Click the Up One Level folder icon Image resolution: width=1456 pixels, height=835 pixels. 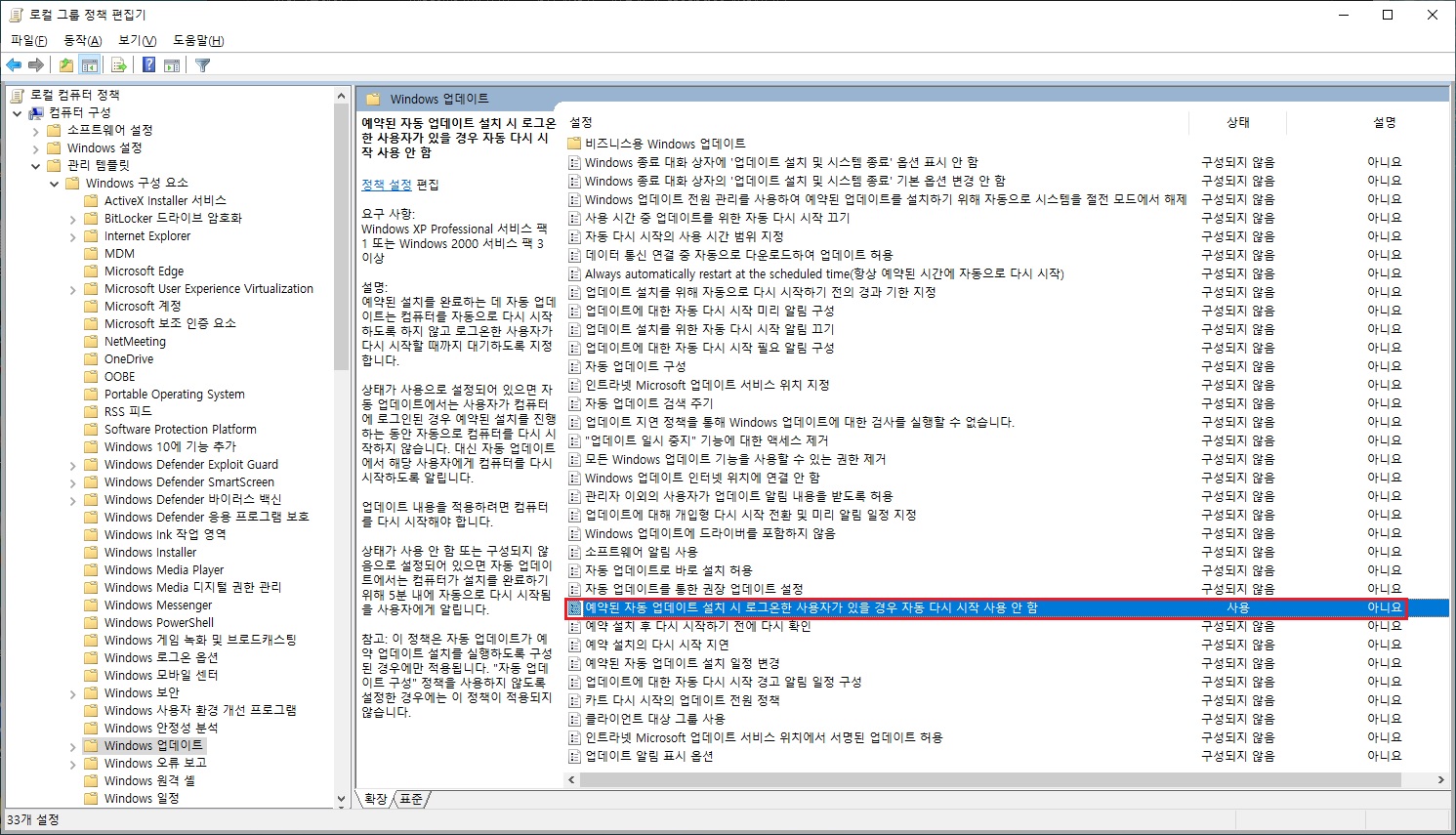(x=65, y=65)
